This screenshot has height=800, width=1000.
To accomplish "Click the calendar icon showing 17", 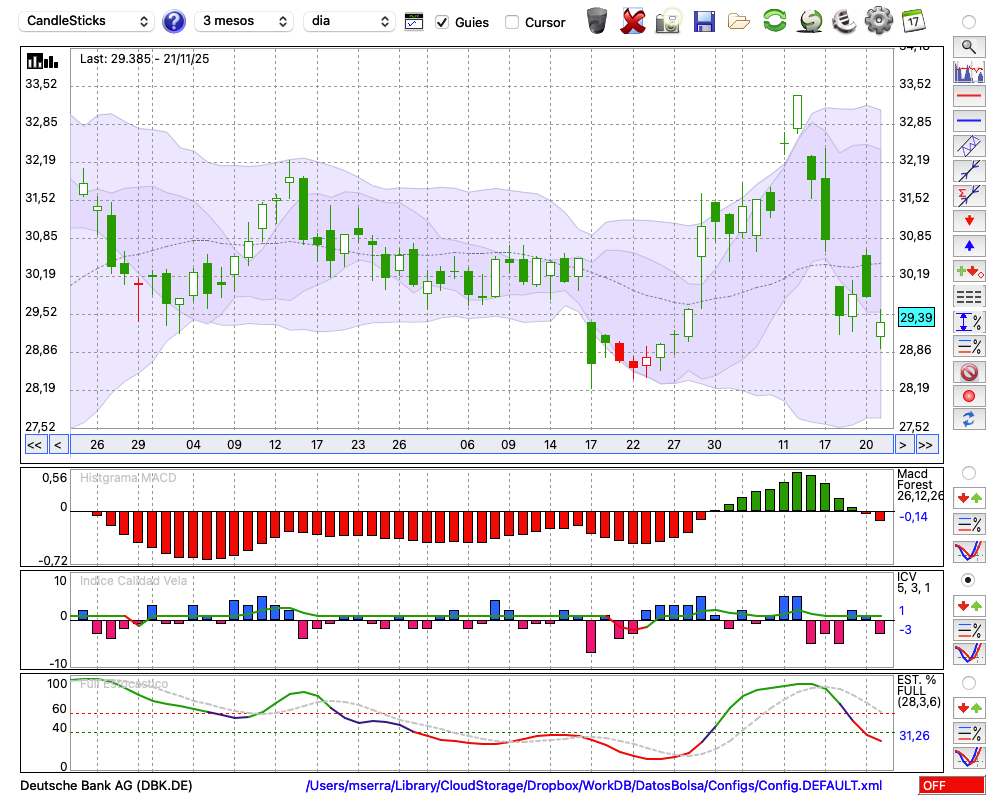I will coord(913,20).
